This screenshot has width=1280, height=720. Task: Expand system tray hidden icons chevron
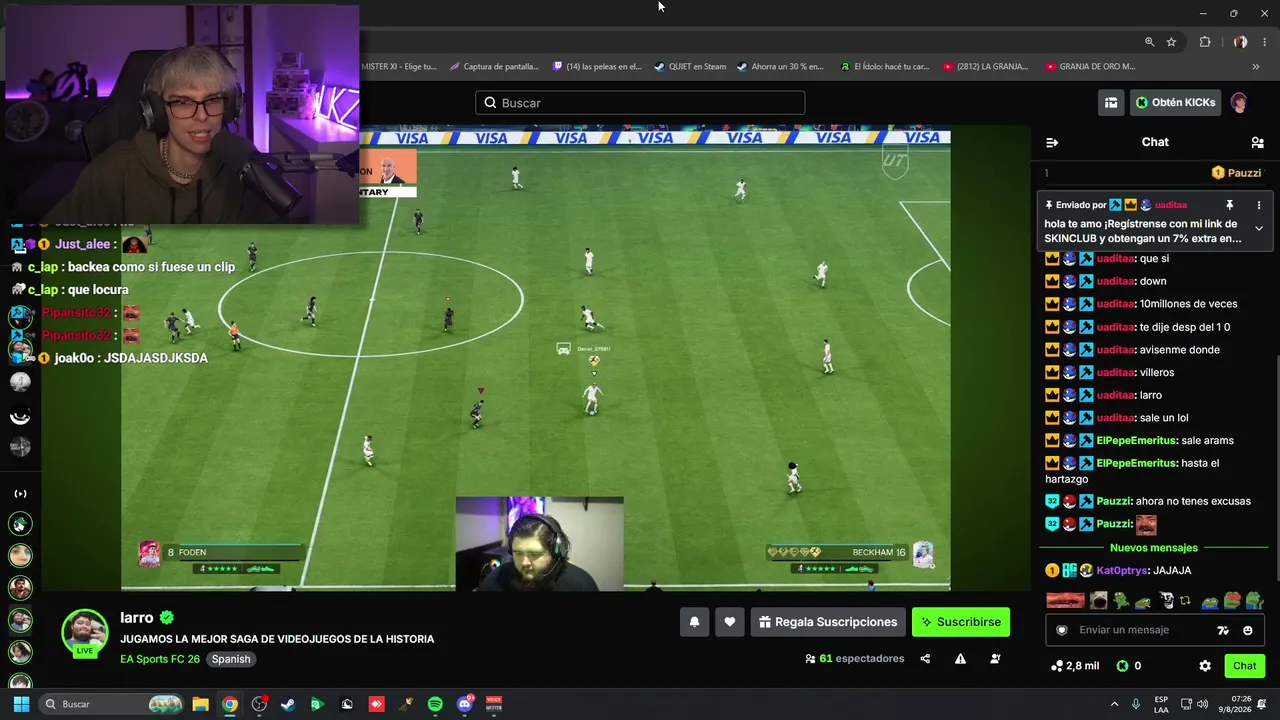click(1115, 704)
